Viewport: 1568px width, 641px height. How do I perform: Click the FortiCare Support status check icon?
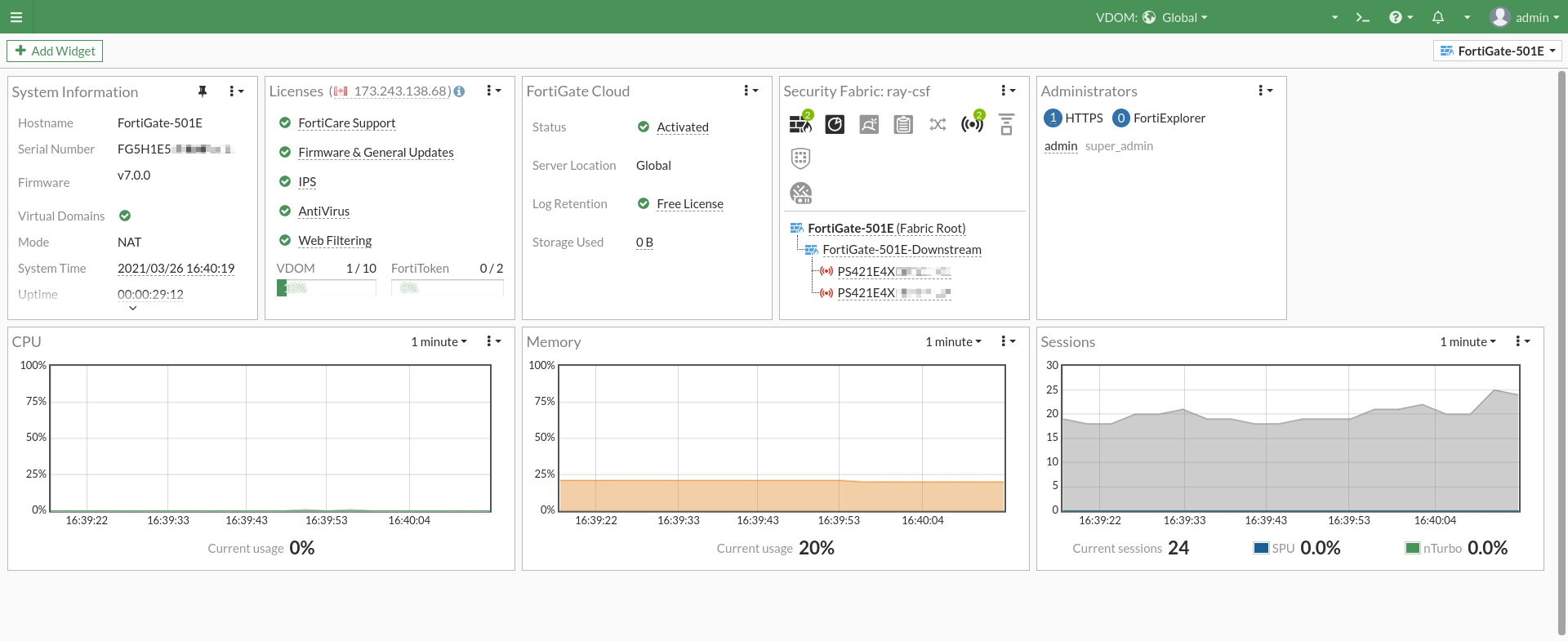coord(285,122)
